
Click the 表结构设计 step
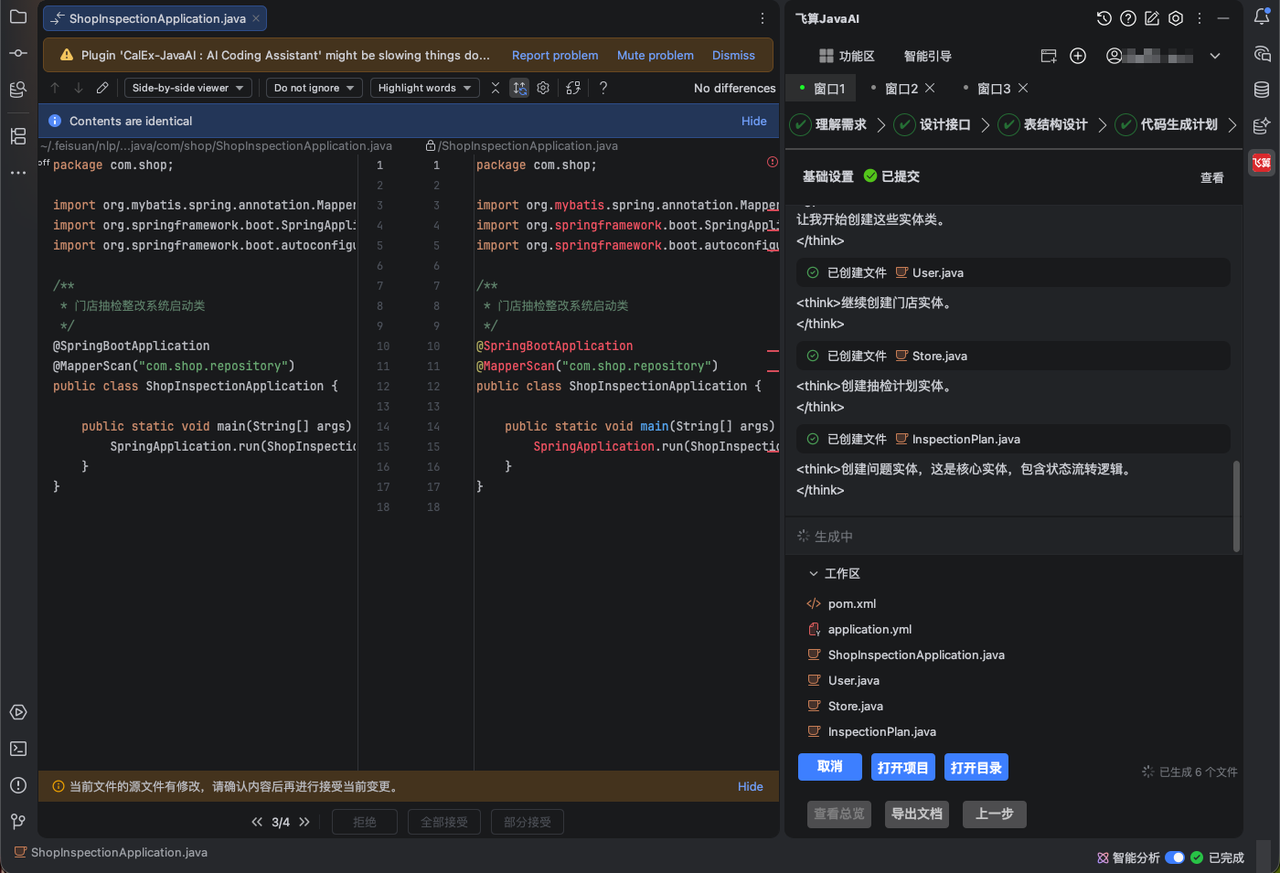pos(1043,125)
